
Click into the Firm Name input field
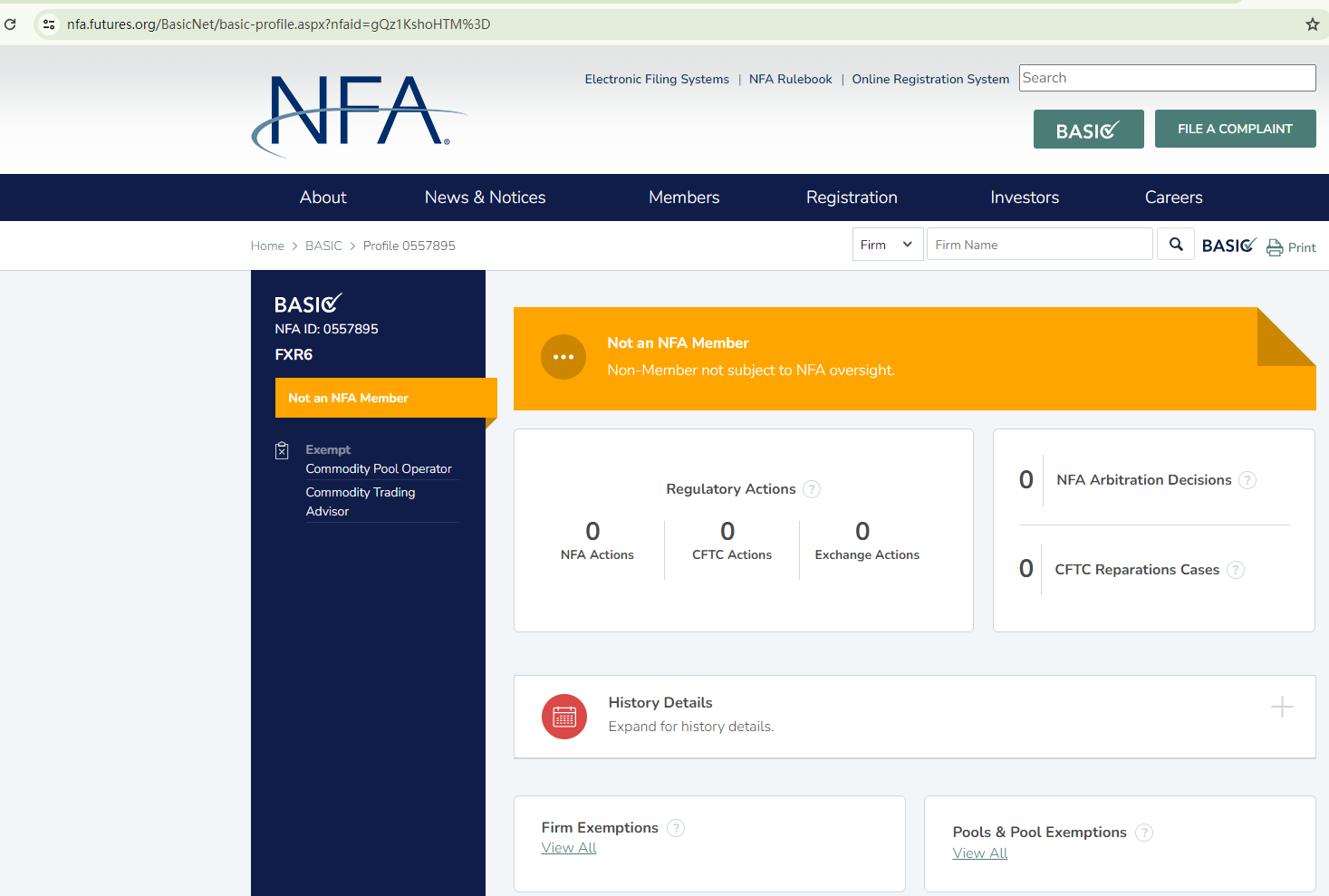[x=1039, y=245]
